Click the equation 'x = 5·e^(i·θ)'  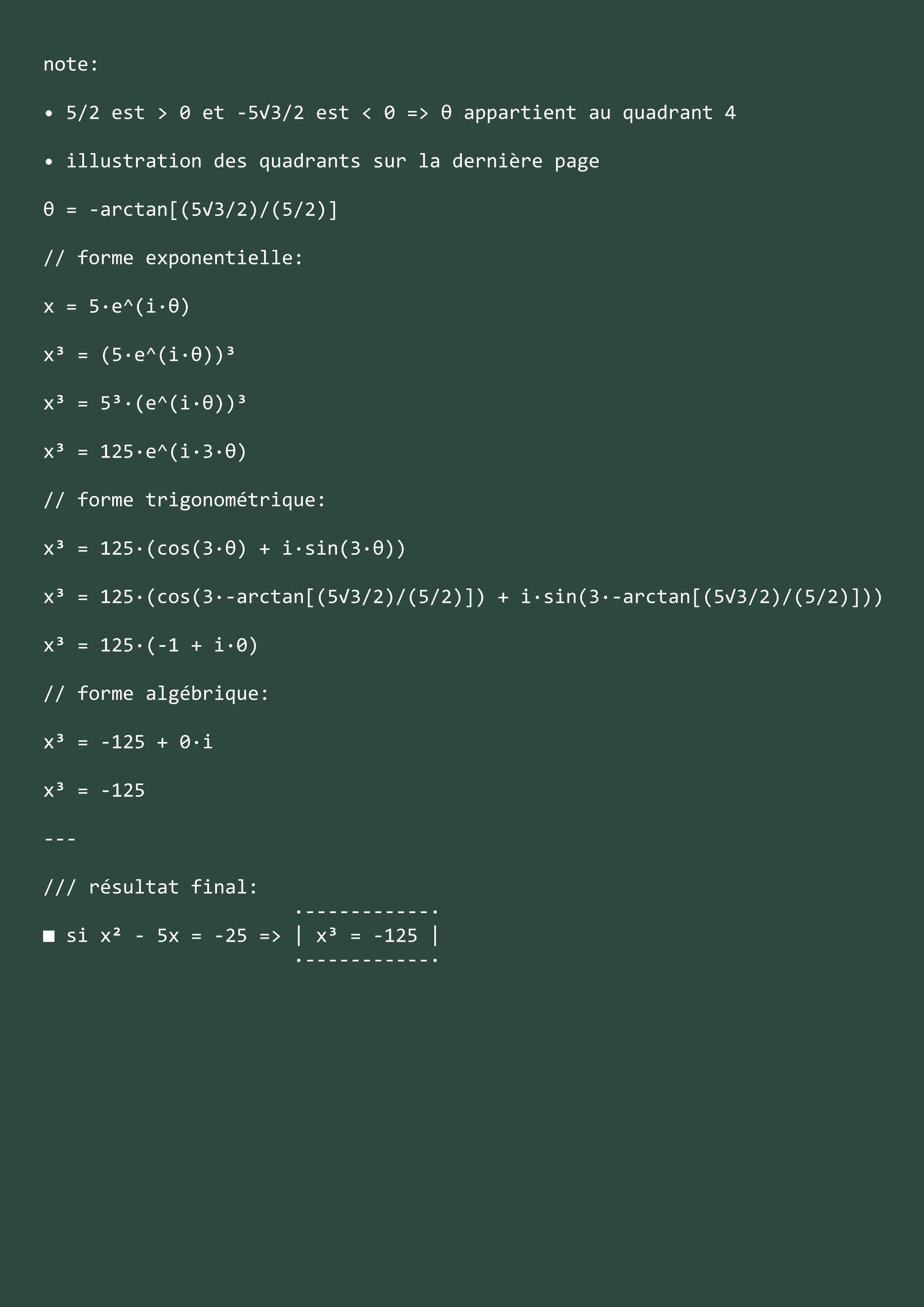point(117,306)
